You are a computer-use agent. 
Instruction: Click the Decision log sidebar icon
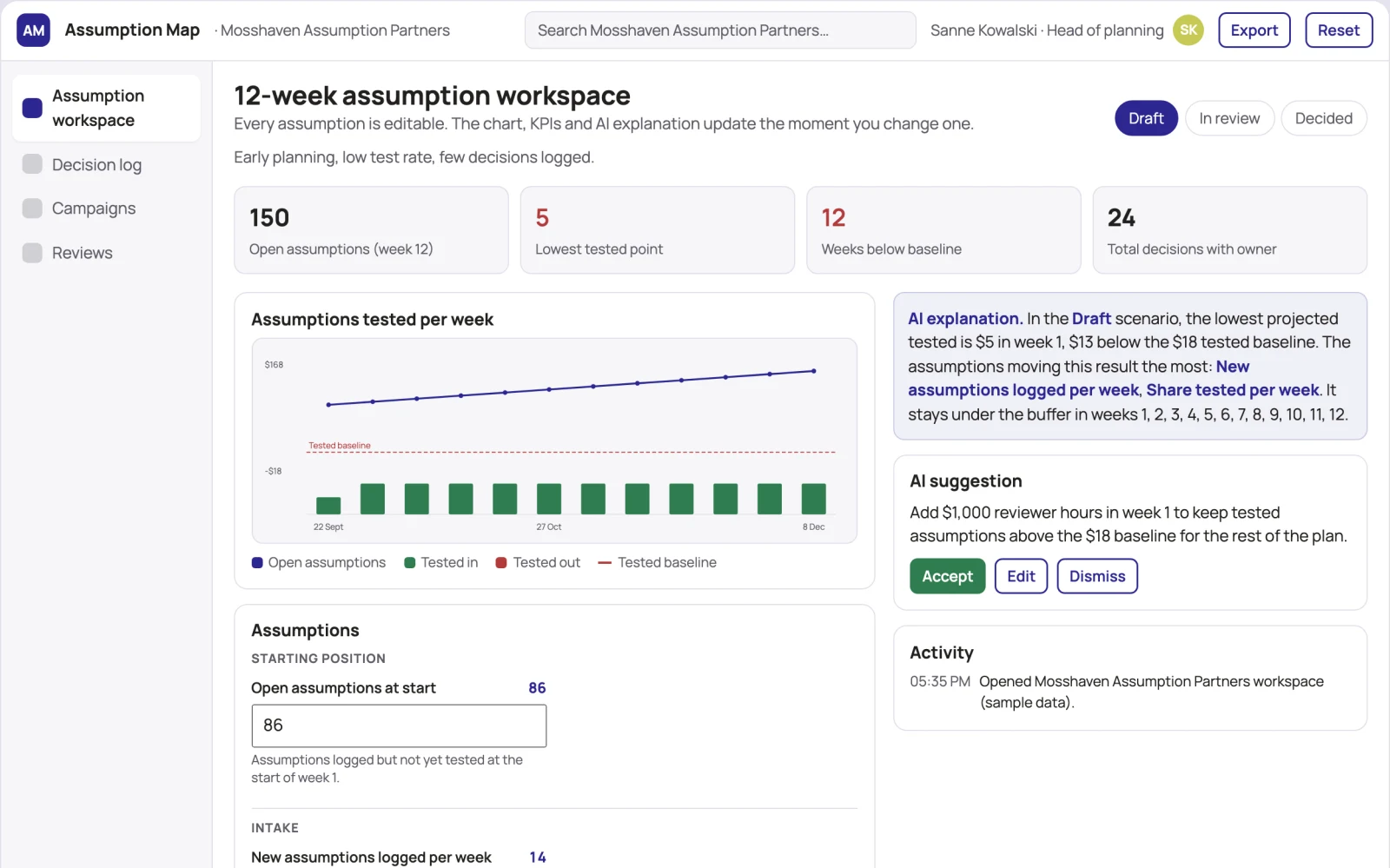point(32,164)
